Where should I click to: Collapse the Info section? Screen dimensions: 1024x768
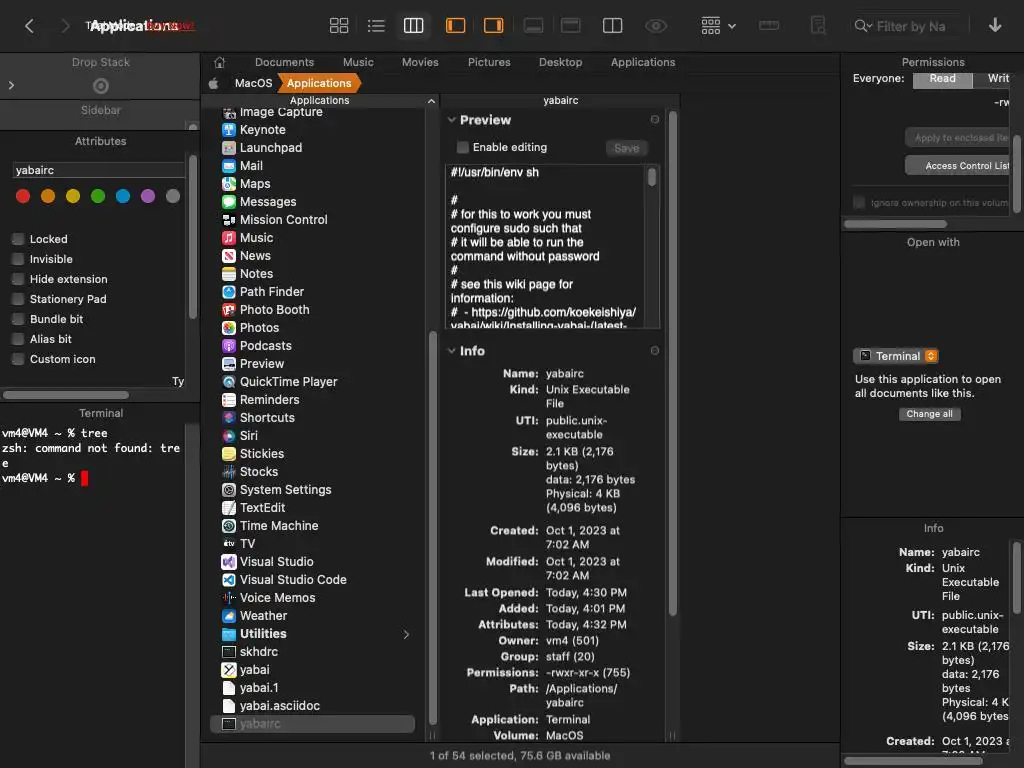[451, 351]
